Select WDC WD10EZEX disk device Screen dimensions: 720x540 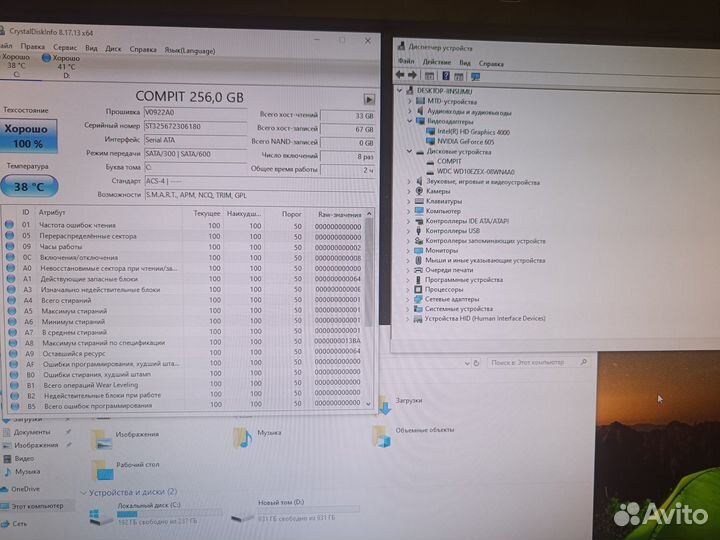pyautogui.click(x=470, y=172)
